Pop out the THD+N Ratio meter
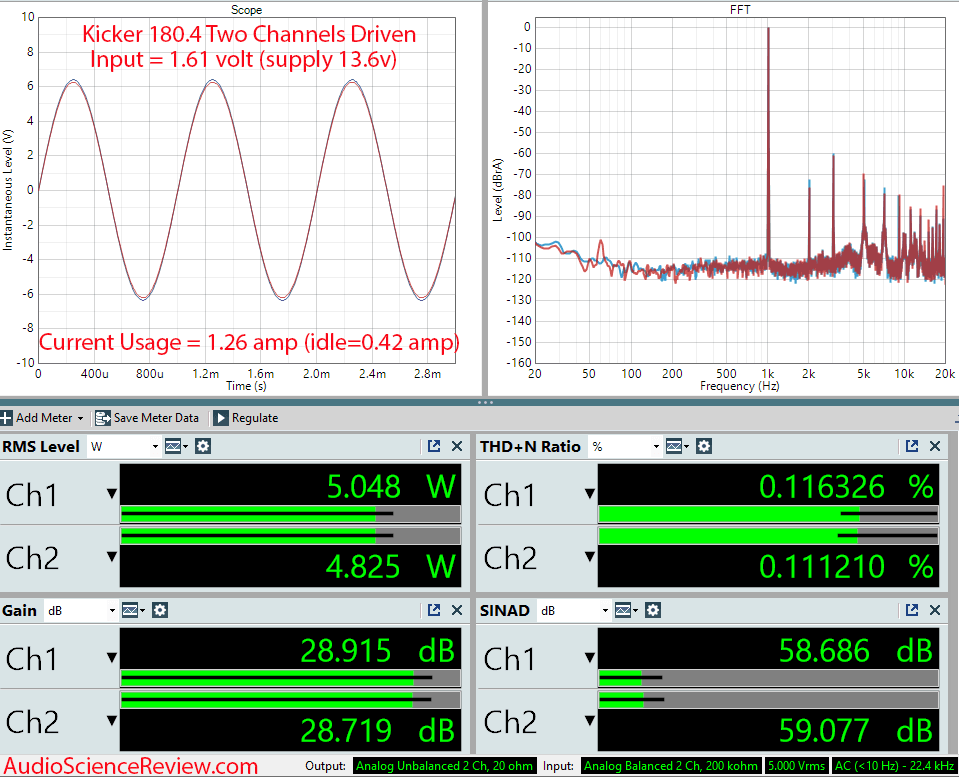This screenshot has height=777, width=959. 912,446
